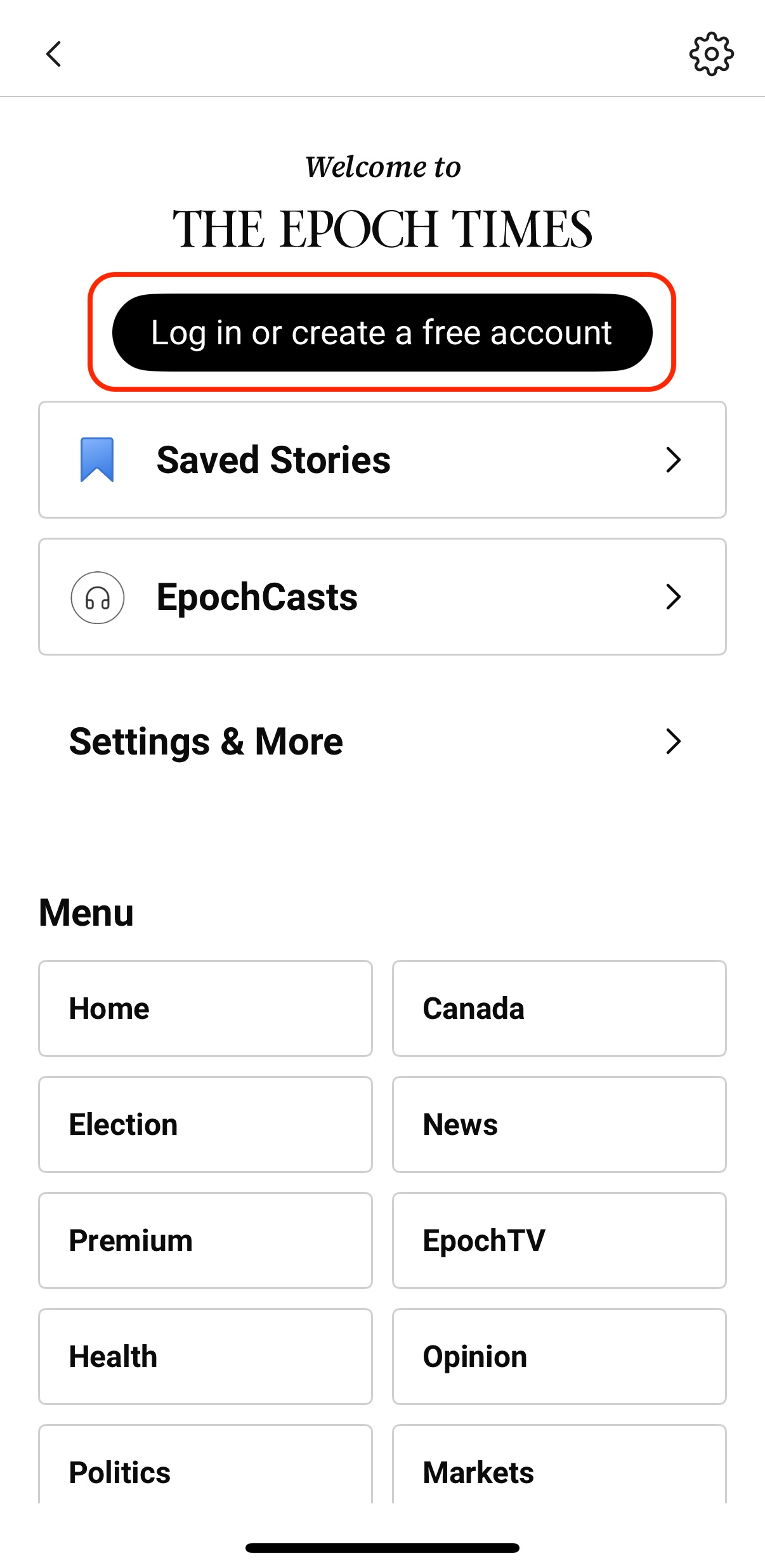Open the Election section
The height and width of the screenshot is (1568, 765).
coord(205,1124)
